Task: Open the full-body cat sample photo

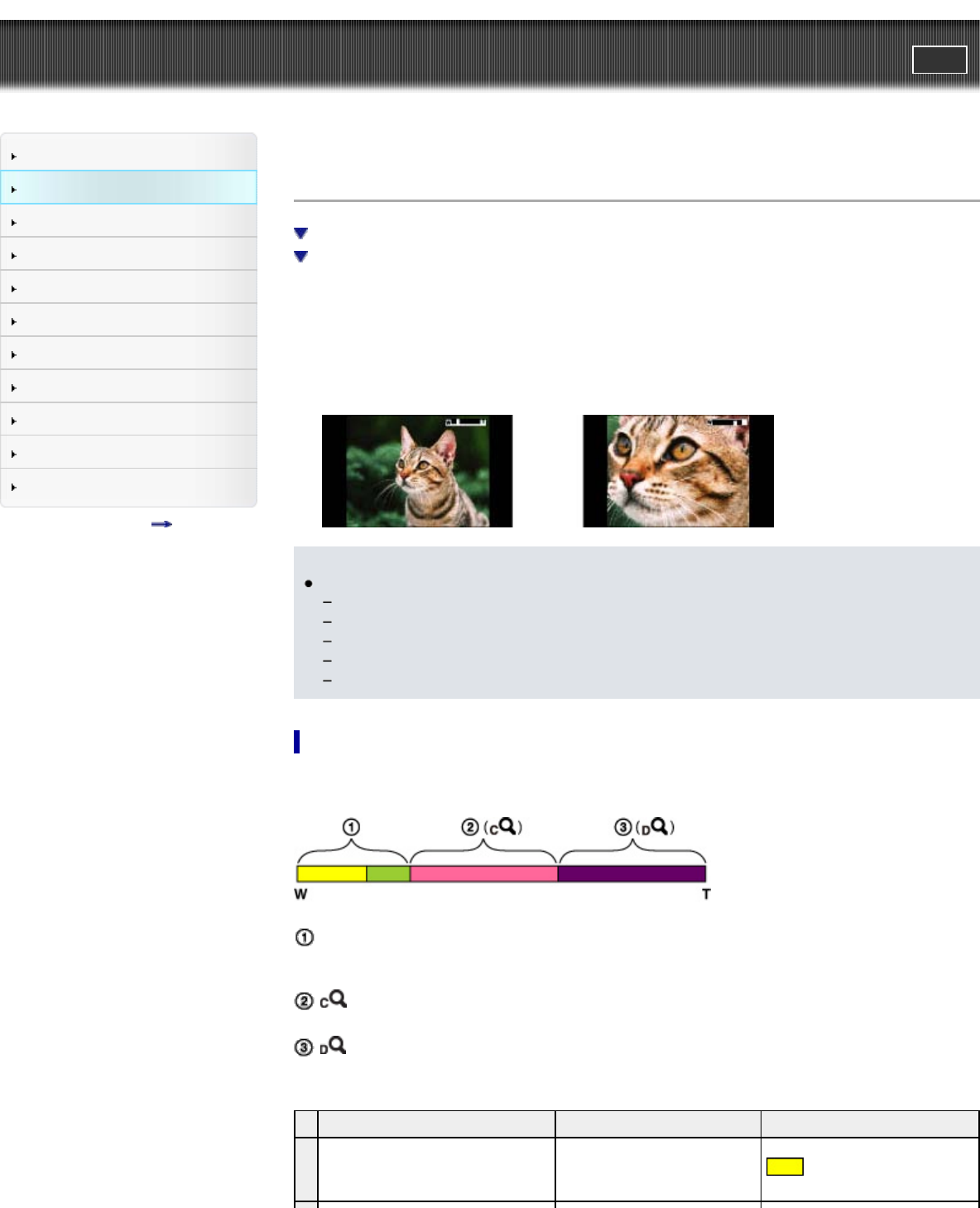Action: 417,471
